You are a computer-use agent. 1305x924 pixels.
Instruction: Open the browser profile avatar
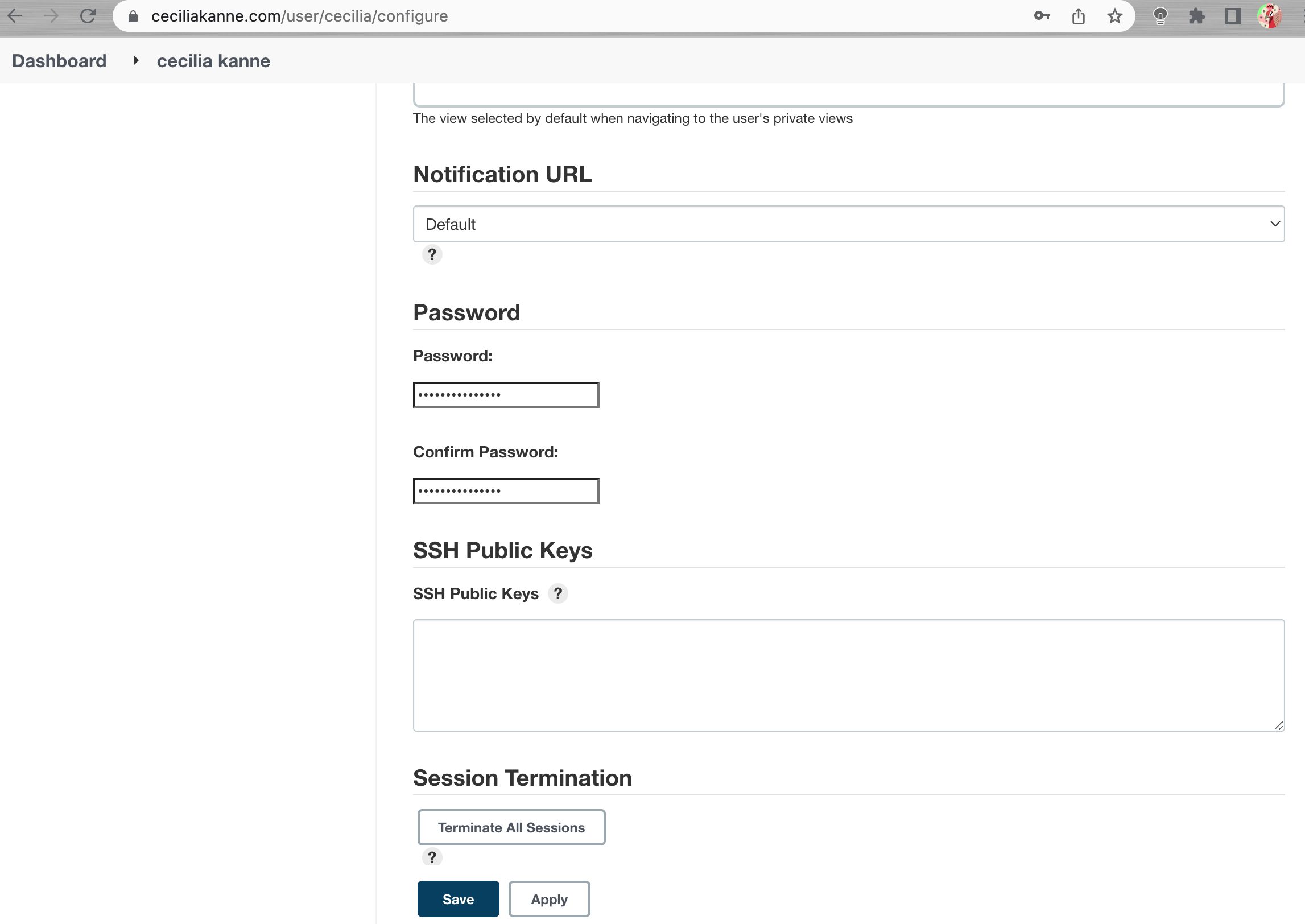(x=1269, y=16)
